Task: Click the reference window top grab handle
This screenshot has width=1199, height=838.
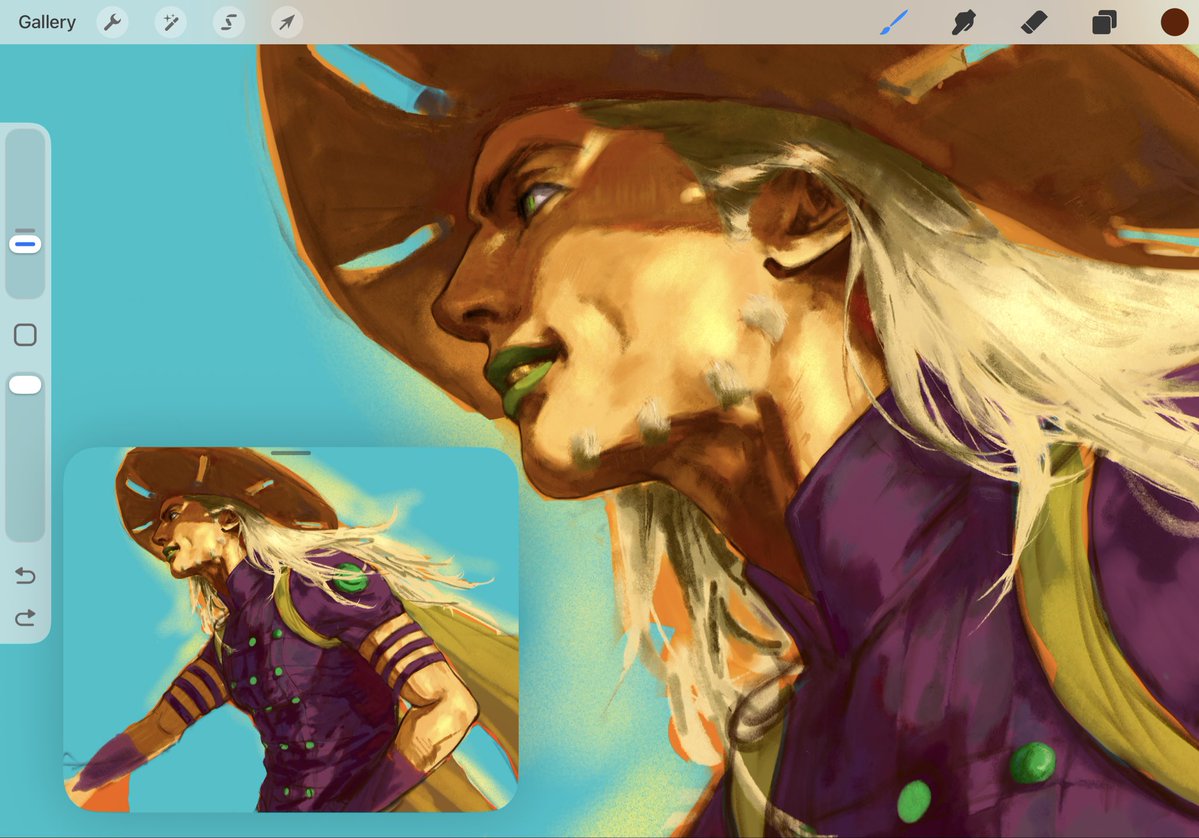Action: [x=291, y=453]
